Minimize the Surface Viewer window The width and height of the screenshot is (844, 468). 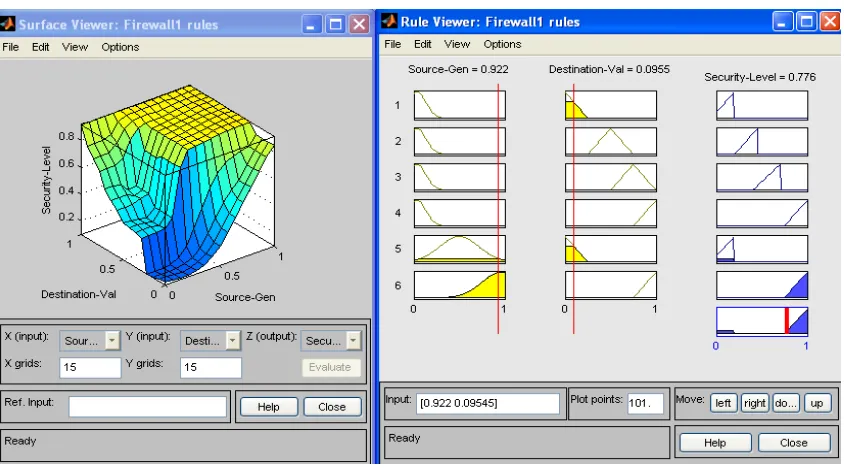[x=311, y=24]
